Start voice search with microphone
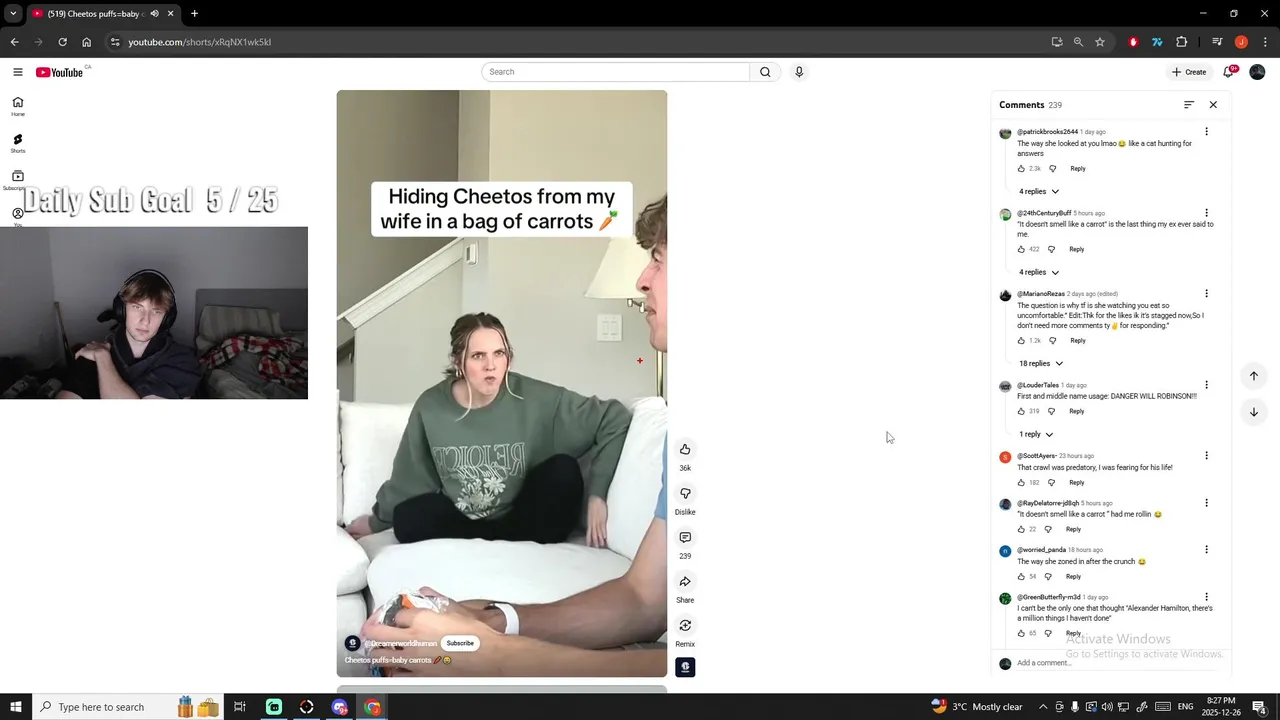The height and width of the screenshot is (720, 1280). (799, 72)
